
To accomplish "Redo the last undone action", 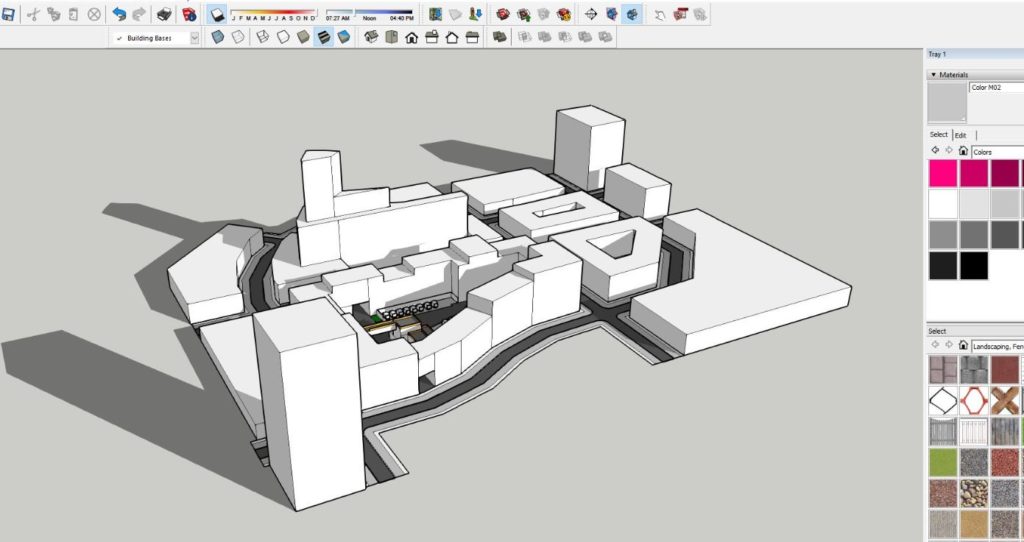I will [139, 14].
